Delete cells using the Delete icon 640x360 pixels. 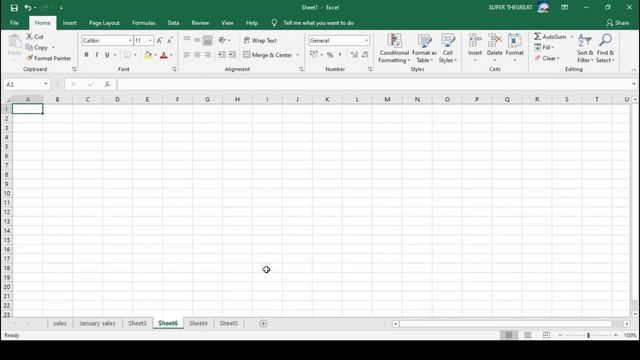(x=495, y=41)
